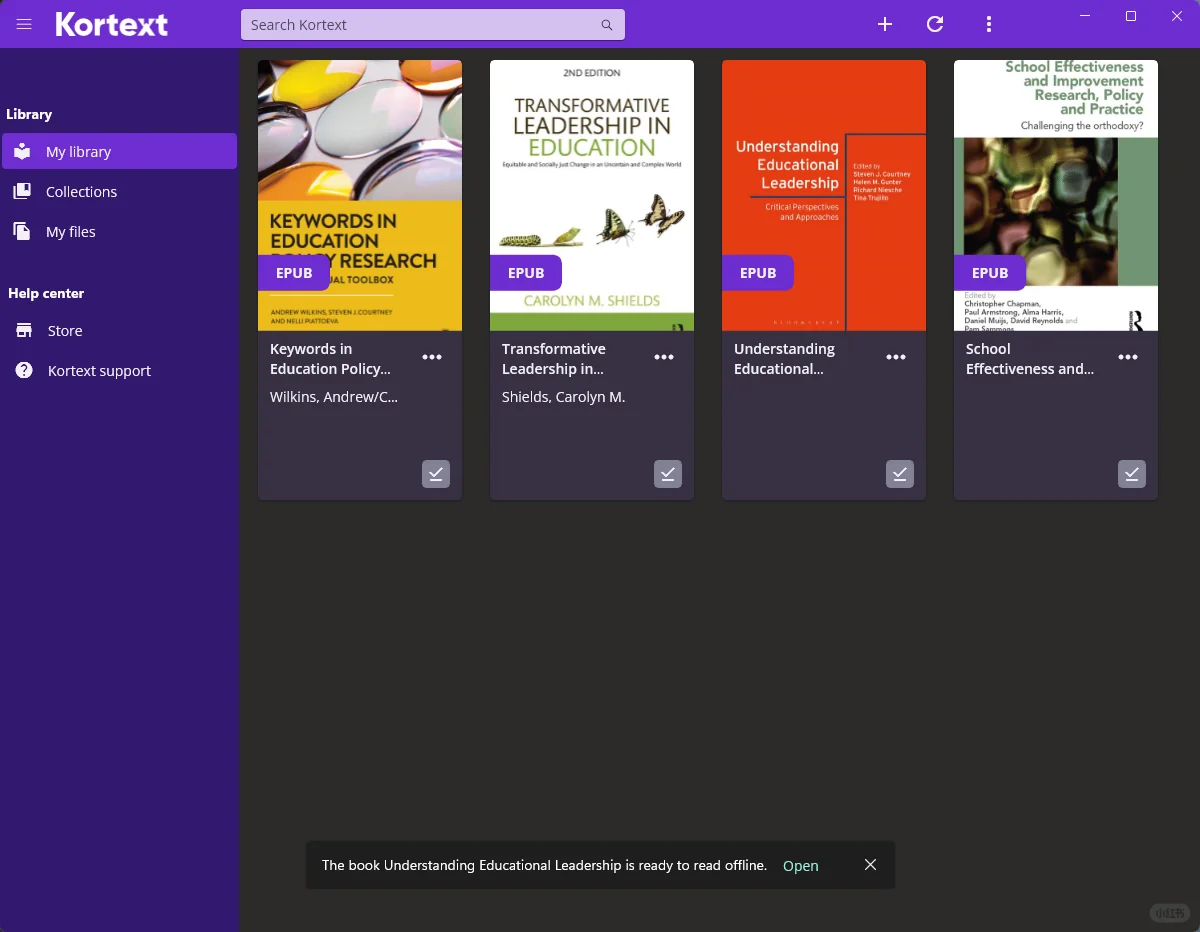The height and width of the screenshot is (932, 1200).
Task: Dismiss the offline-ready notification
Action: [x=870, y=865]
